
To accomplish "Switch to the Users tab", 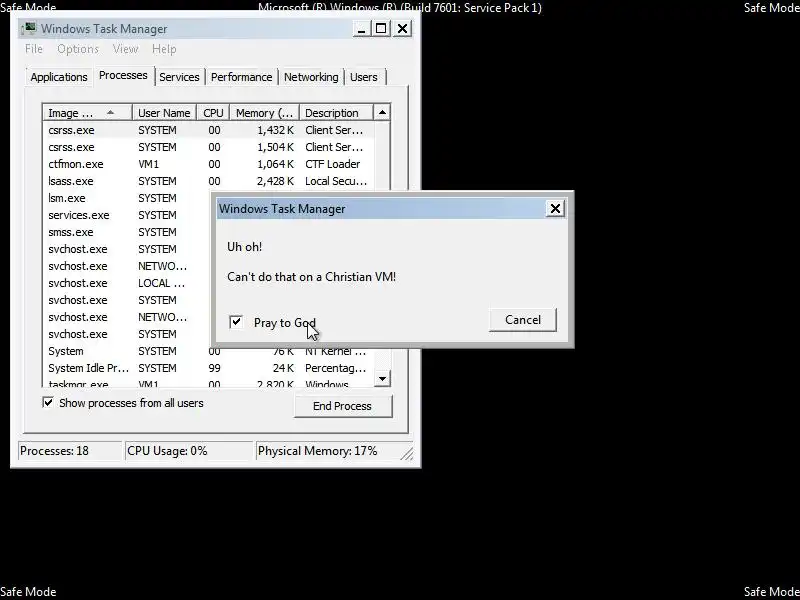I will coord(364,77).
